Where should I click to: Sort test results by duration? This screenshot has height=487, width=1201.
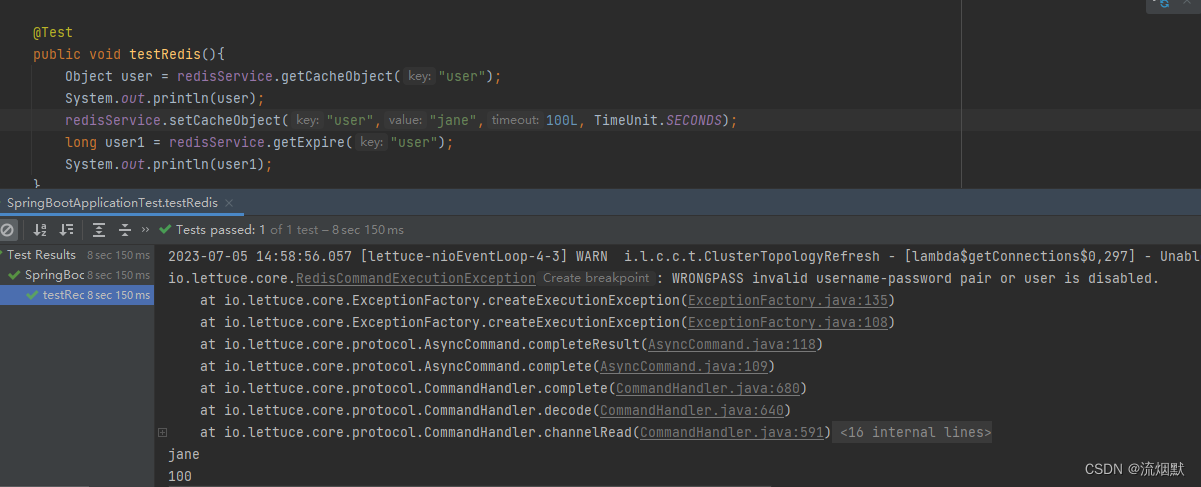point(65,230)
